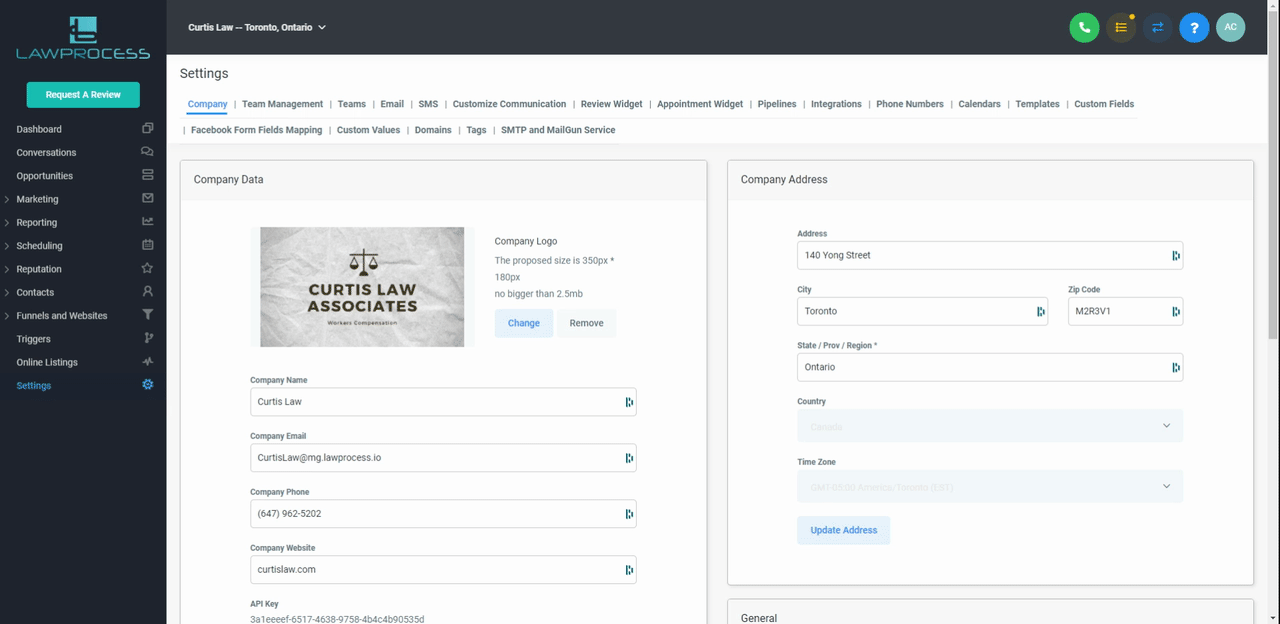Click the blue switch arrows icon
1280x624 pixels.
tap(1157, 28)
